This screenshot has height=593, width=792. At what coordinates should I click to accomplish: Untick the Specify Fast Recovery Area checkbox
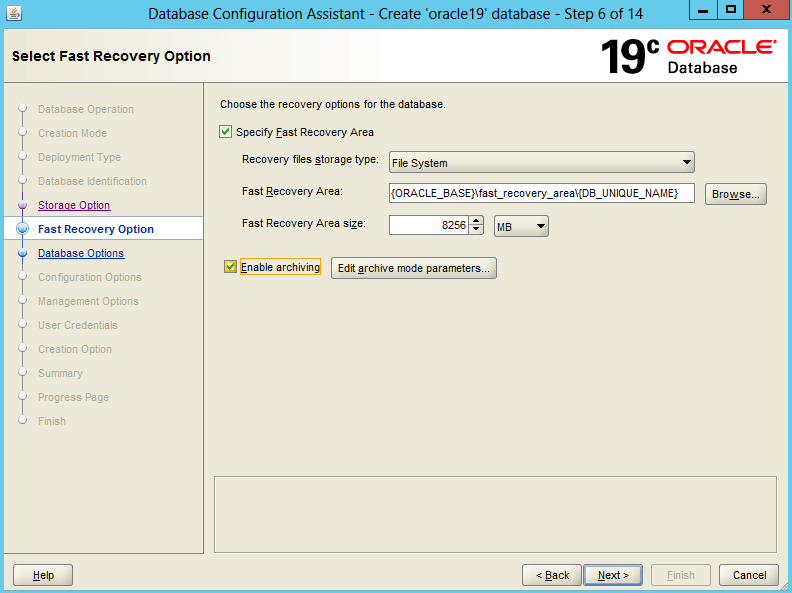coord(225,132)
